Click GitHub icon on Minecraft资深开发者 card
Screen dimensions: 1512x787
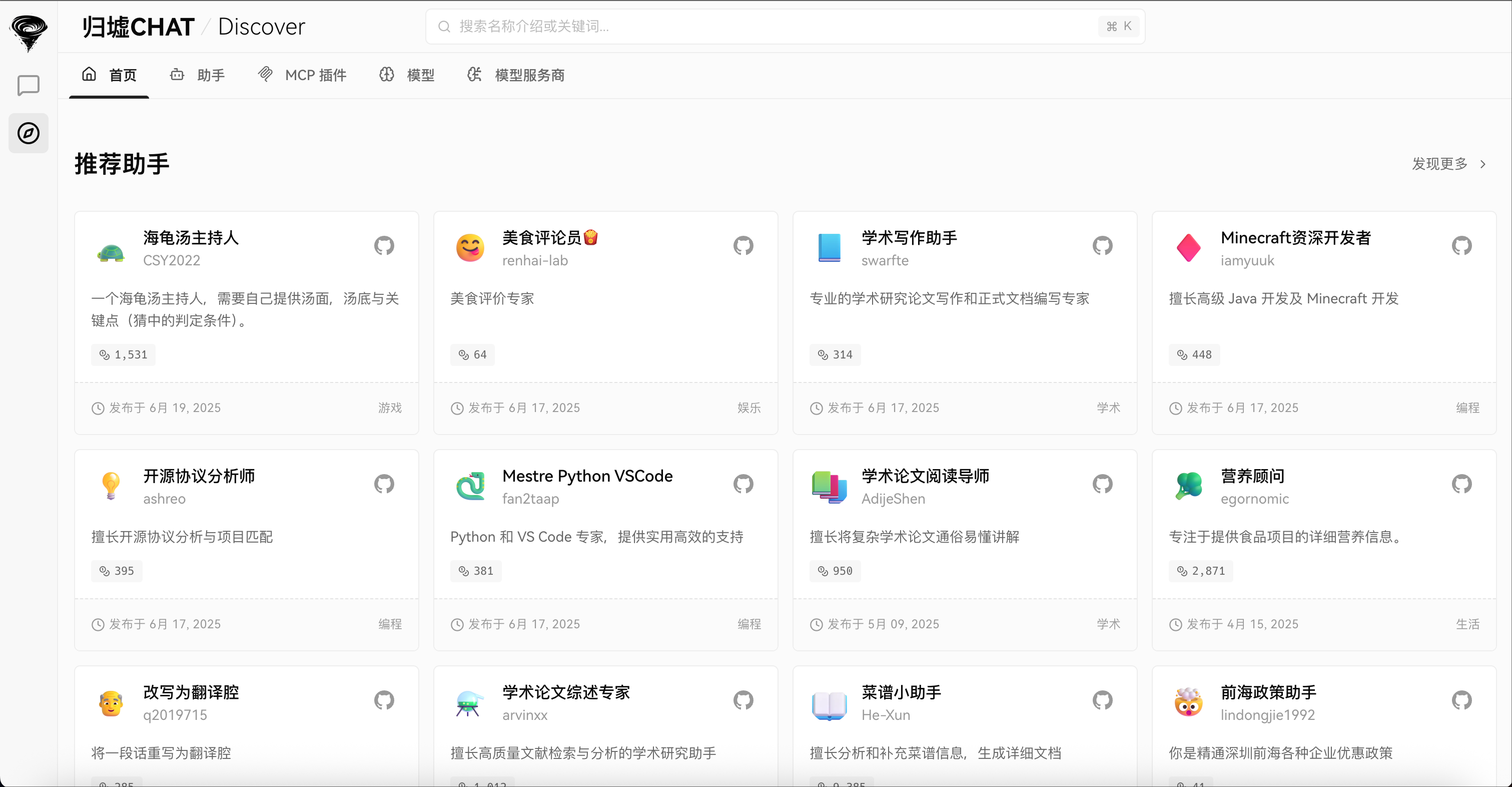pyautogui.click(x=1461, y=245)
